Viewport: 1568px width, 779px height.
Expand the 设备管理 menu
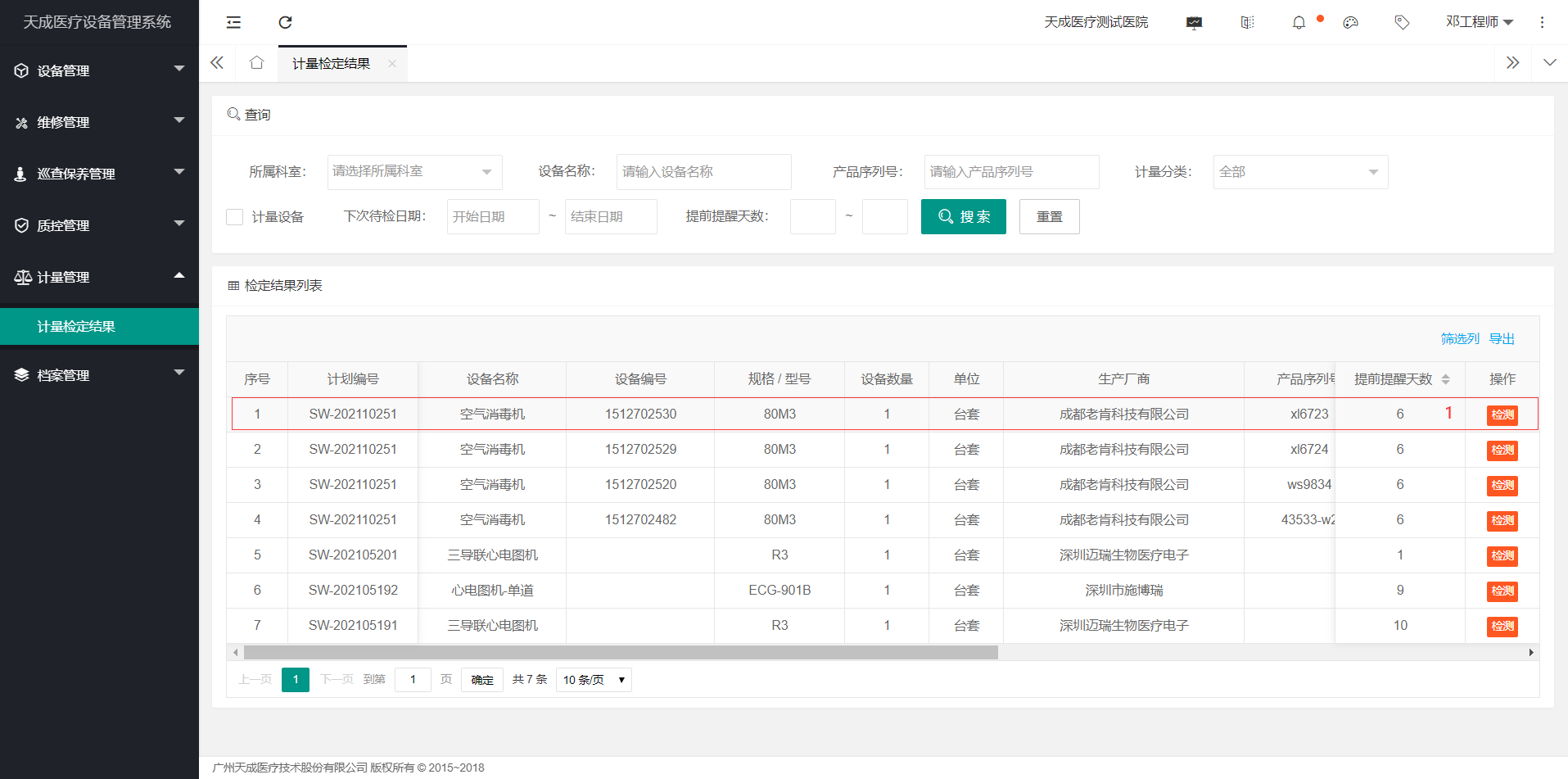pyautogui.click(x=99, y=70)
